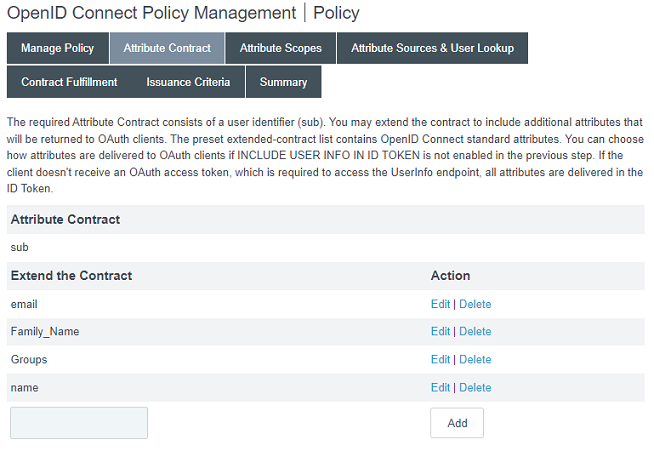View the Summary tab
Image resolution: width=654 pixels, height=451 pixels.
[284, 82]
